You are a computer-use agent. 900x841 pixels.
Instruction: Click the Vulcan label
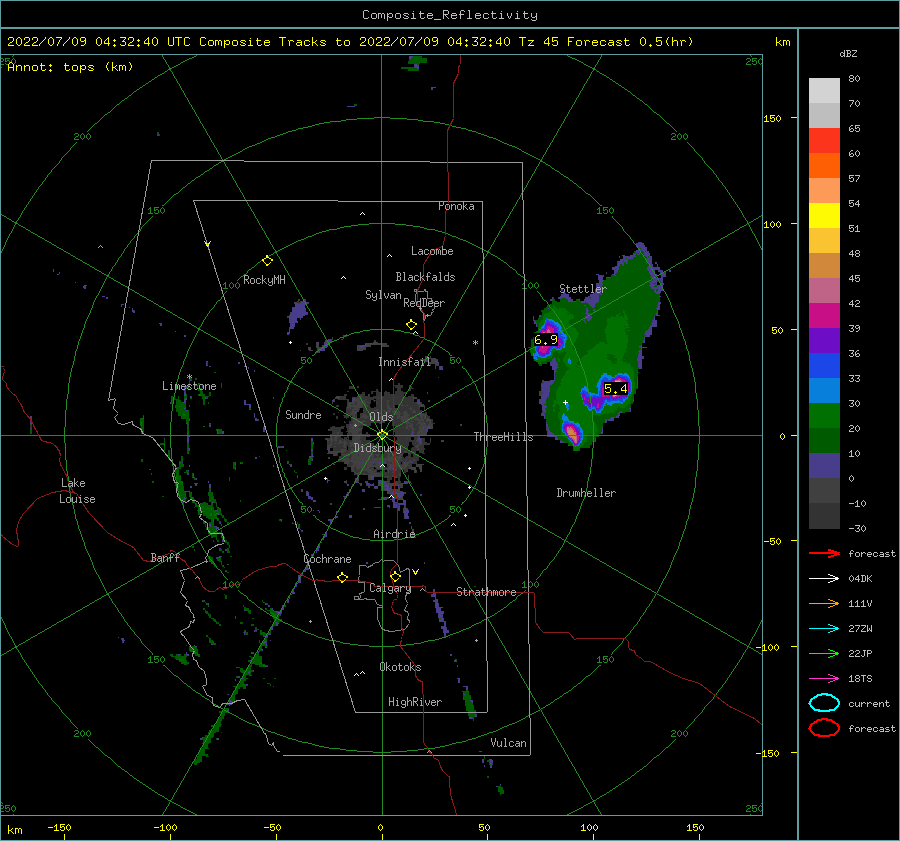[x=508, y=743]
